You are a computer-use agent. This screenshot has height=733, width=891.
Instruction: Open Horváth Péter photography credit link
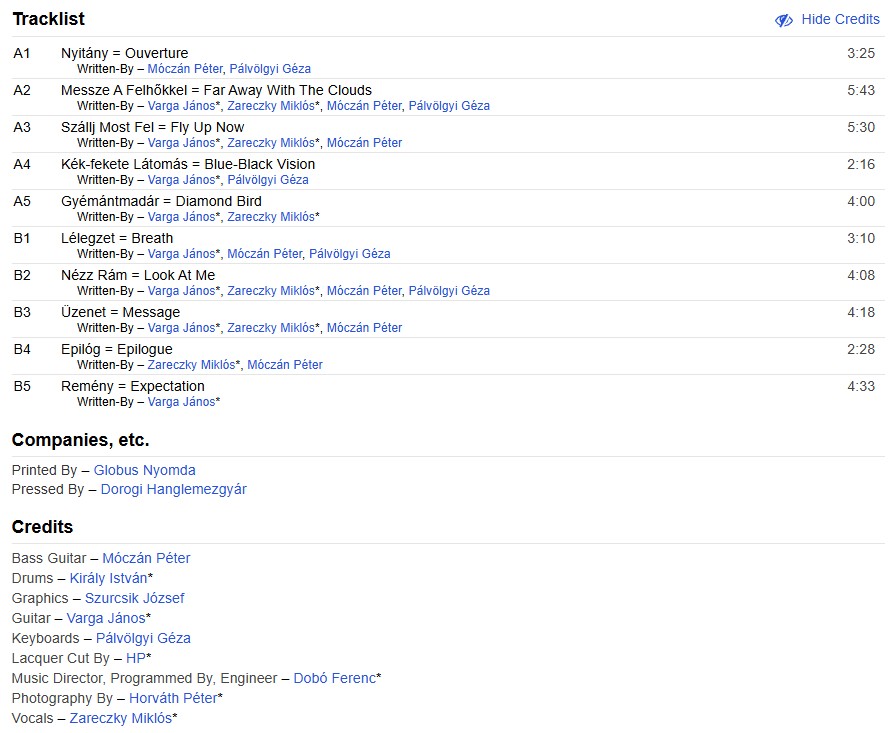point(172,698)
